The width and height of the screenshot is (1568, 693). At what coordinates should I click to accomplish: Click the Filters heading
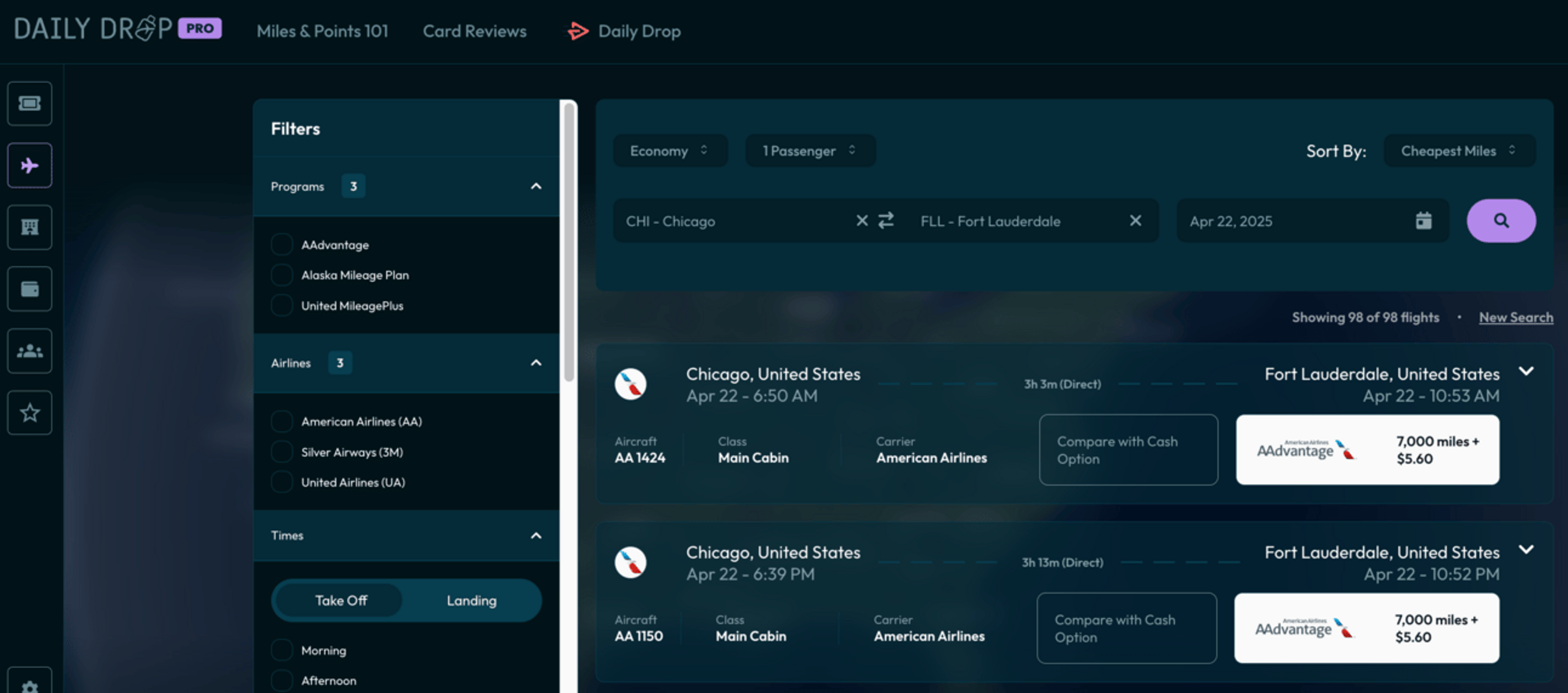(295, 129)
